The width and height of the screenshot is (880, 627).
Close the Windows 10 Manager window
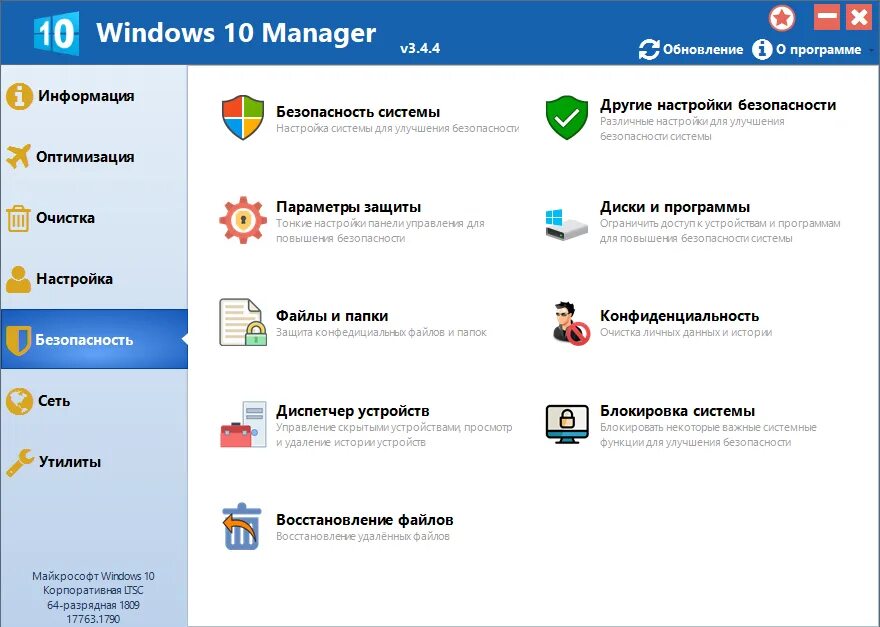[x=859, y=17]
